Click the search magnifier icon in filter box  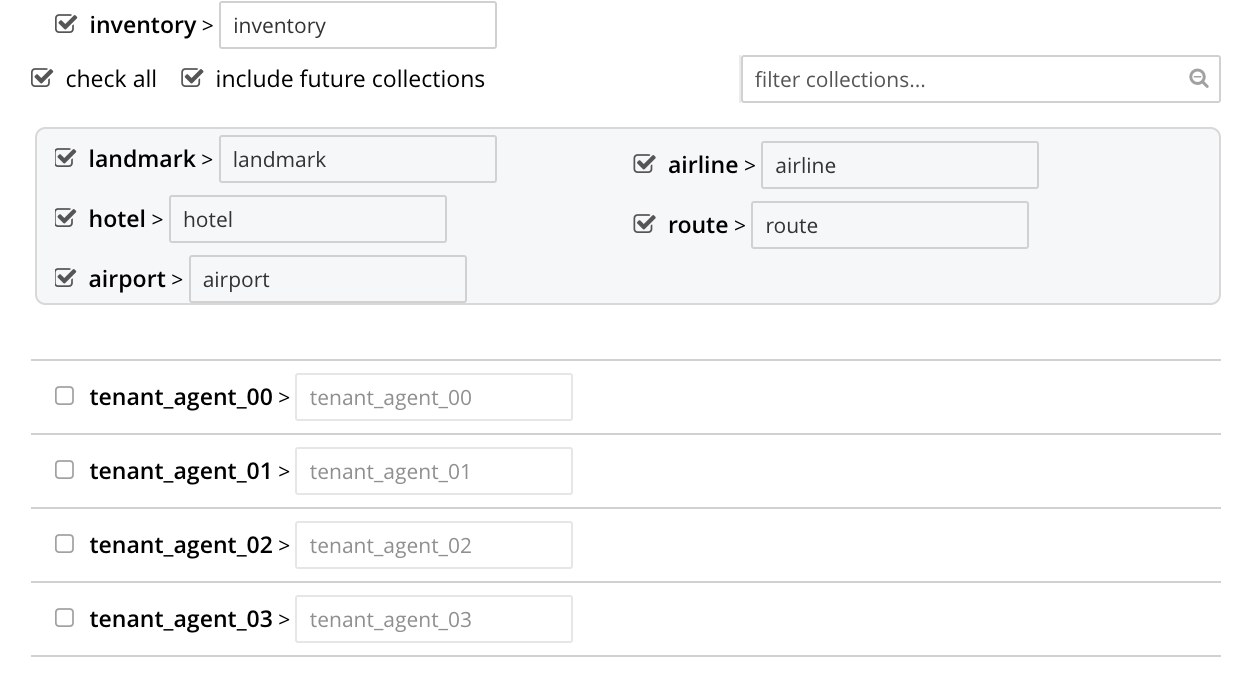point(1198,79)
